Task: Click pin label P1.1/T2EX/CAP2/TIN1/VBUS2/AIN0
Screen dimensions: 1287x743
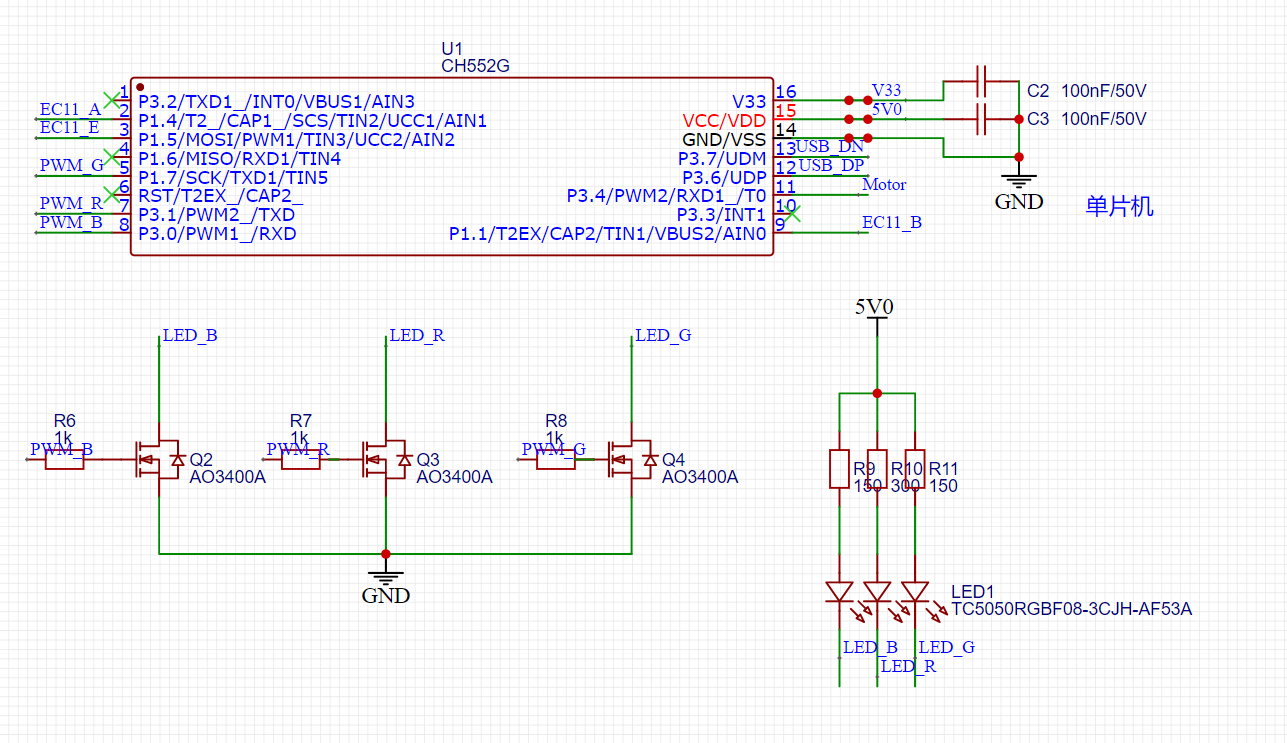Action: pyautogui.click(x=607, y=234)
